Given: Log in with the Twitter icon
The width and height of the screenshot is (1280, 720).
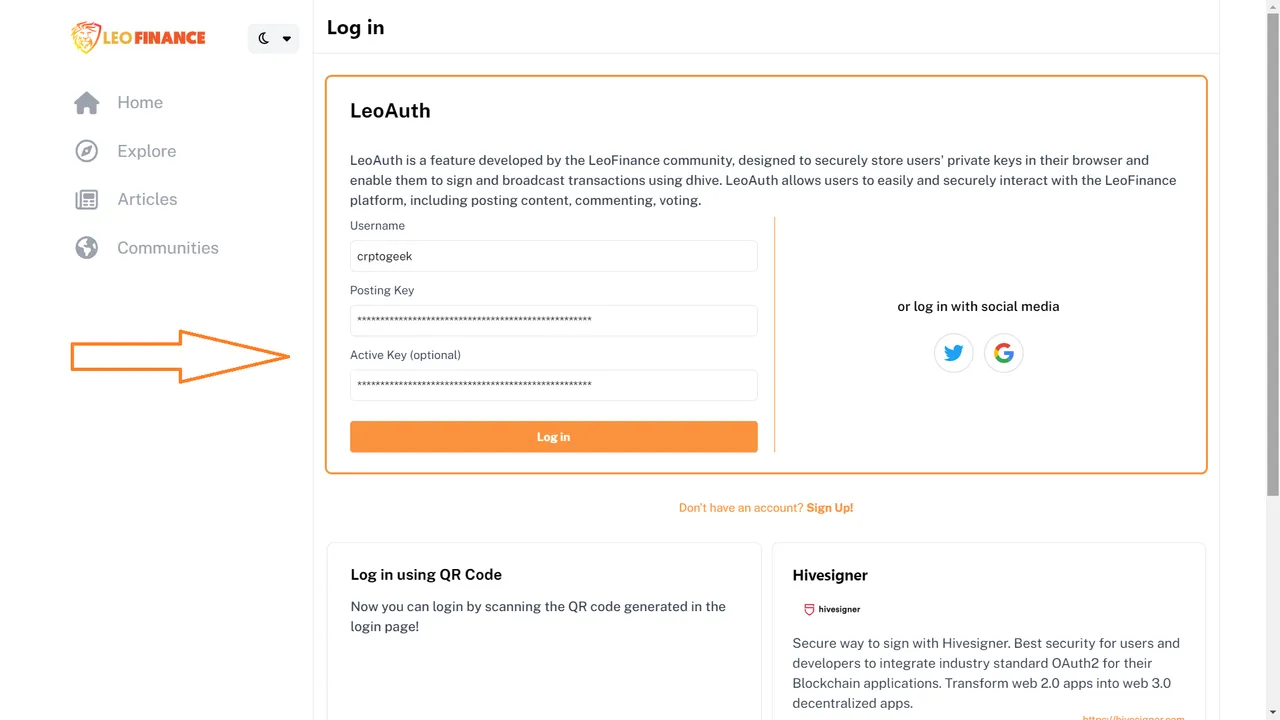Looking at the screenshot, I should (x=954, y=353).
